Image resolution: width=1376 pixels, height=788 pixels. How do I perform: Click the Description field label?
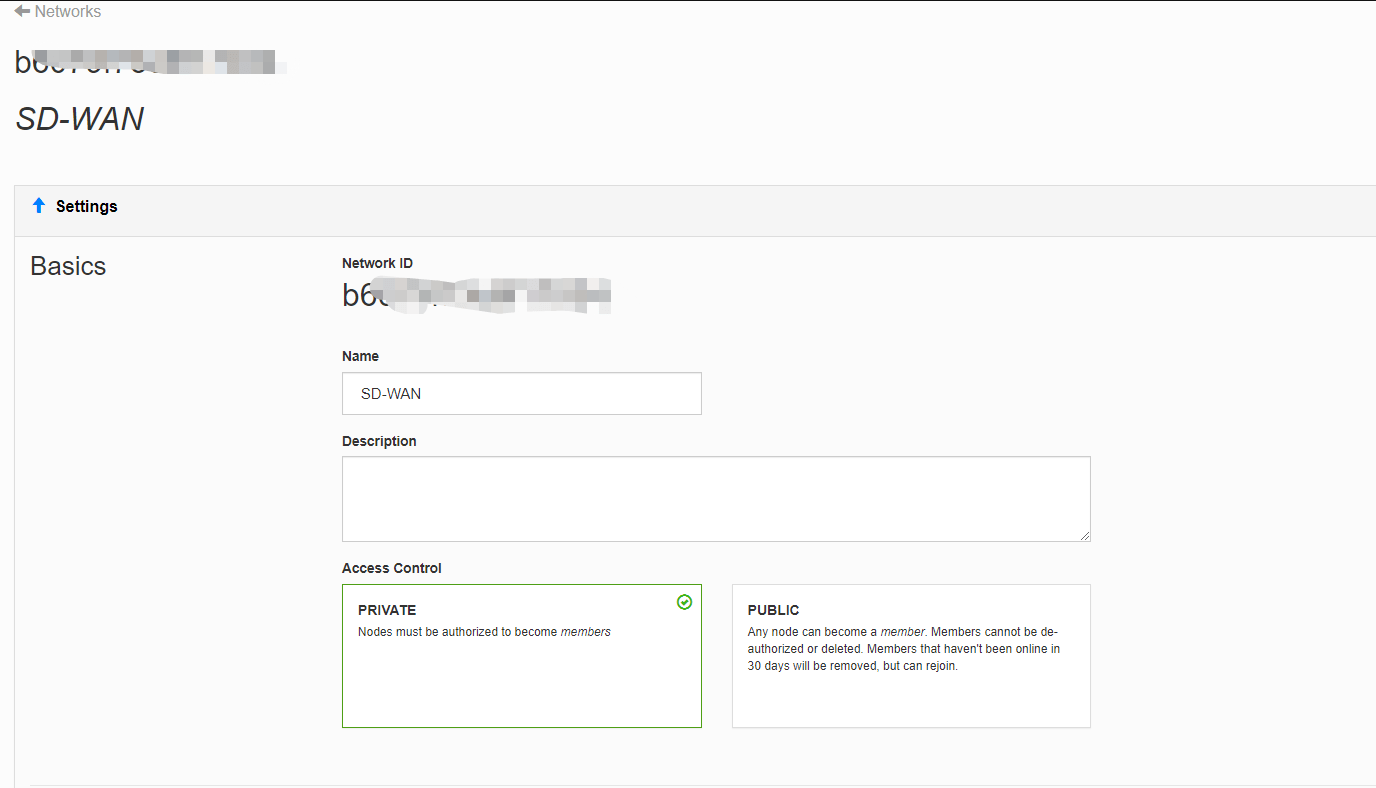pos(379,441)
